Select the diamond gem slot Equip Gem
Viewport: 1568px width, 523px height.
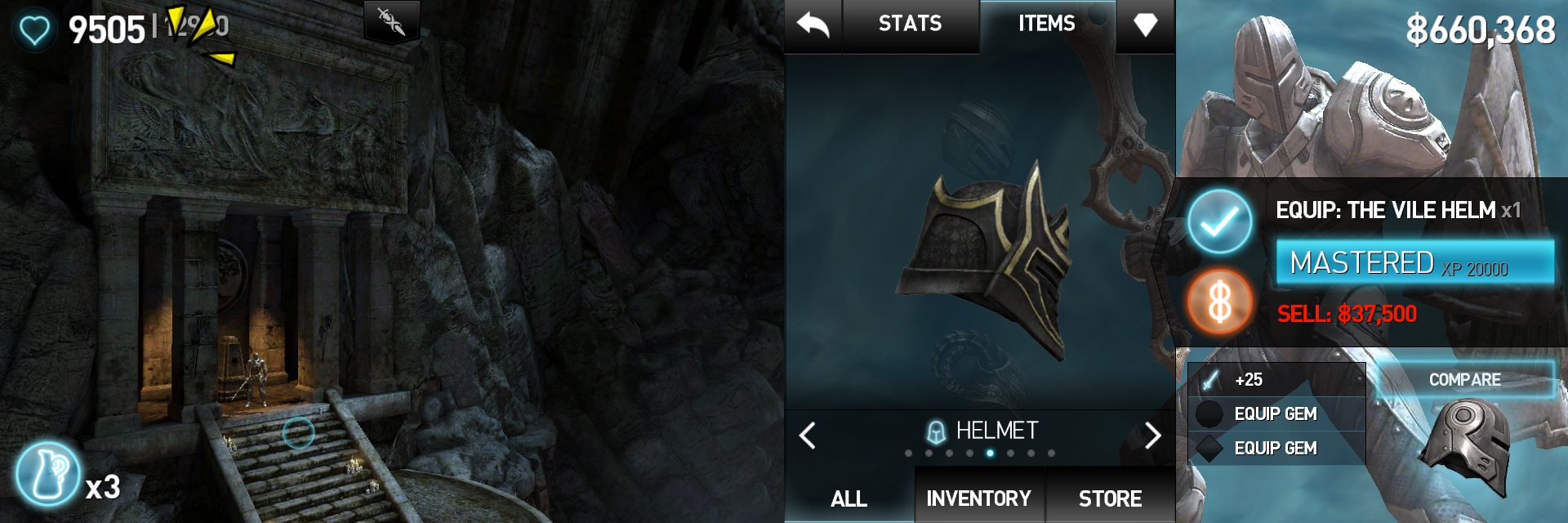[1276, 448]
